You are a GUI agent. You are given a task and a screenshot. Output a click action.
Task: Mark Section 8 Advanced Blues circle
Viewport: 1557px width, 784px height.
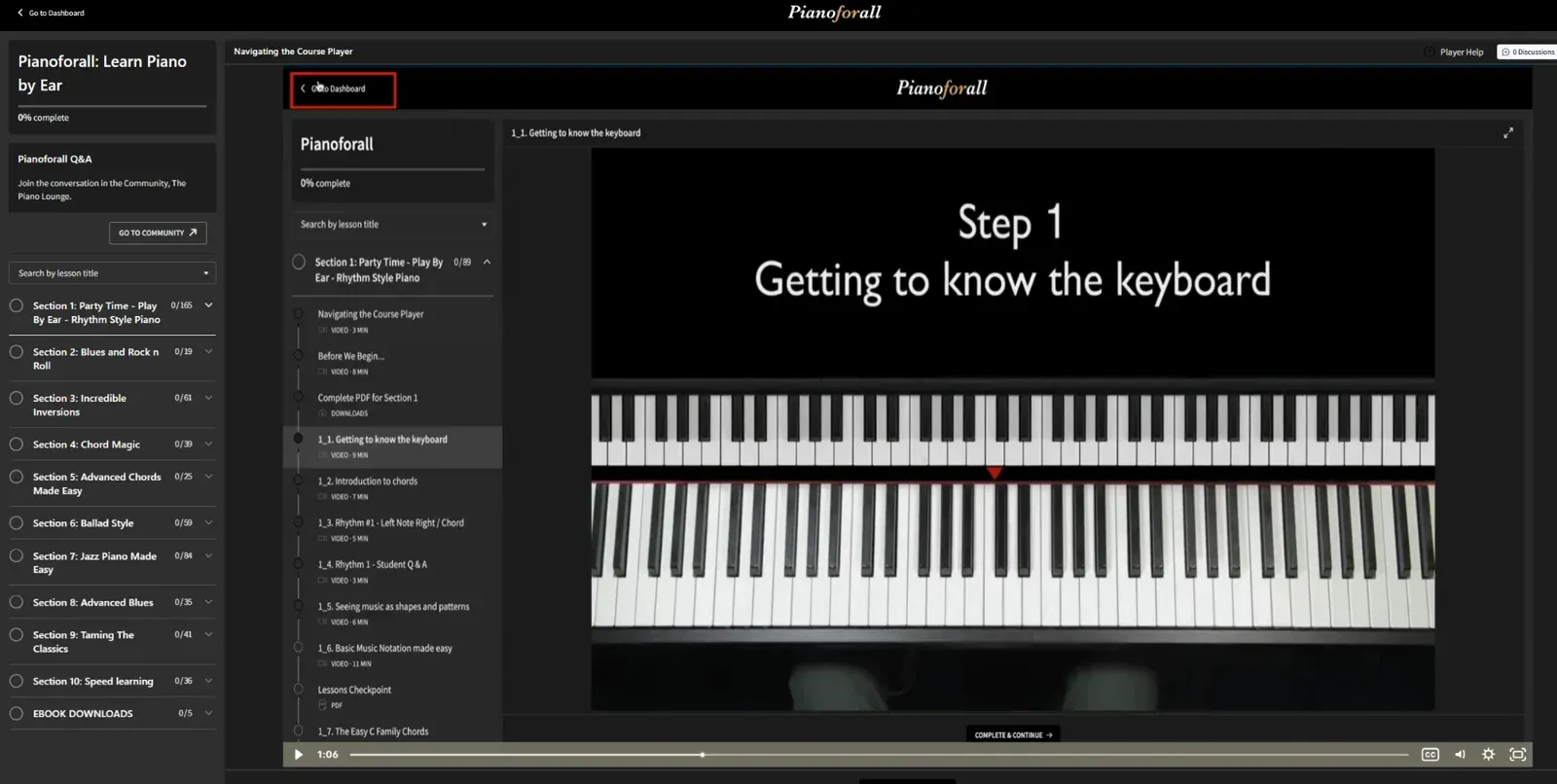[17, 602]
